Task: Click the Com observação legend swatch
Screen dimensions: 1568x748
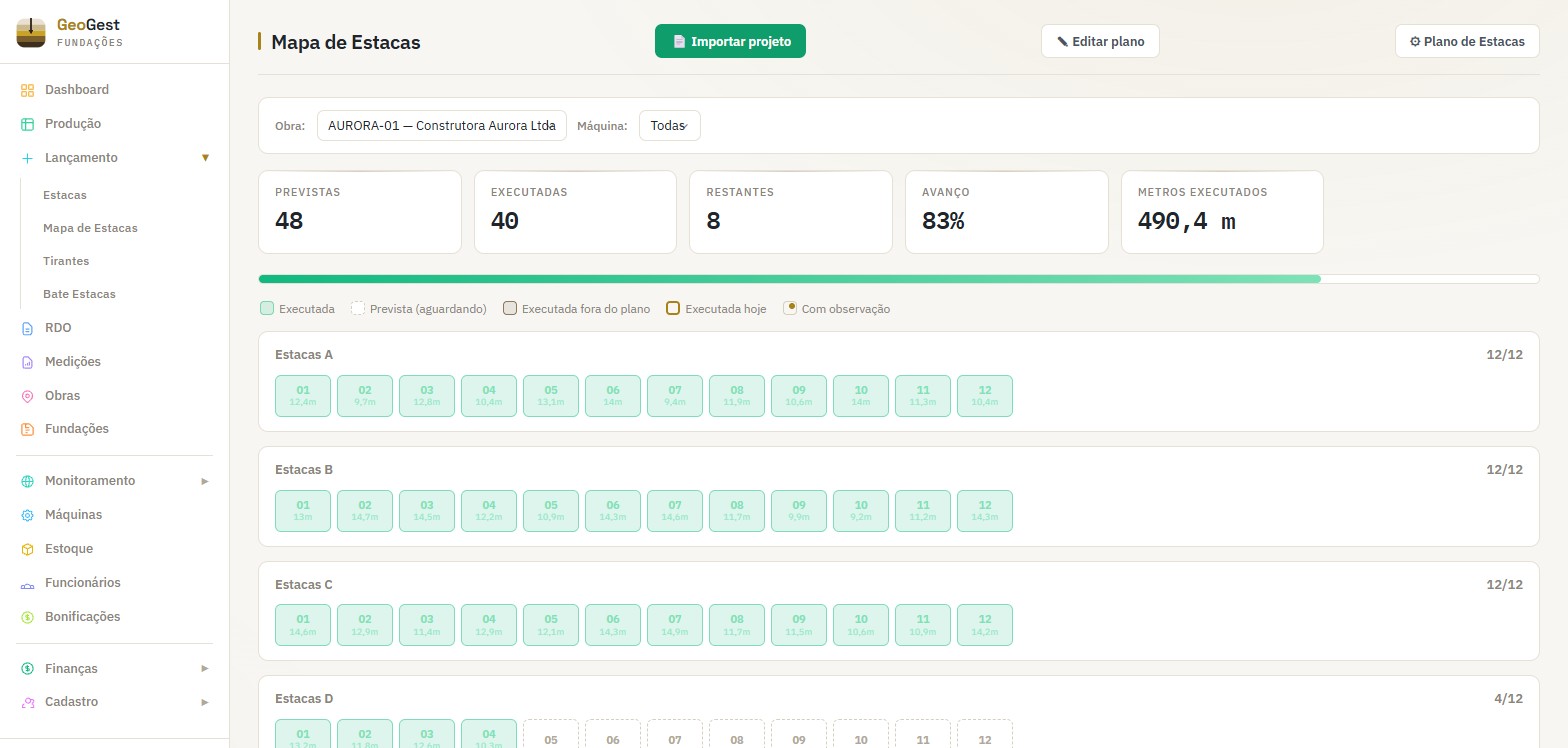Action: click(790, 309)
